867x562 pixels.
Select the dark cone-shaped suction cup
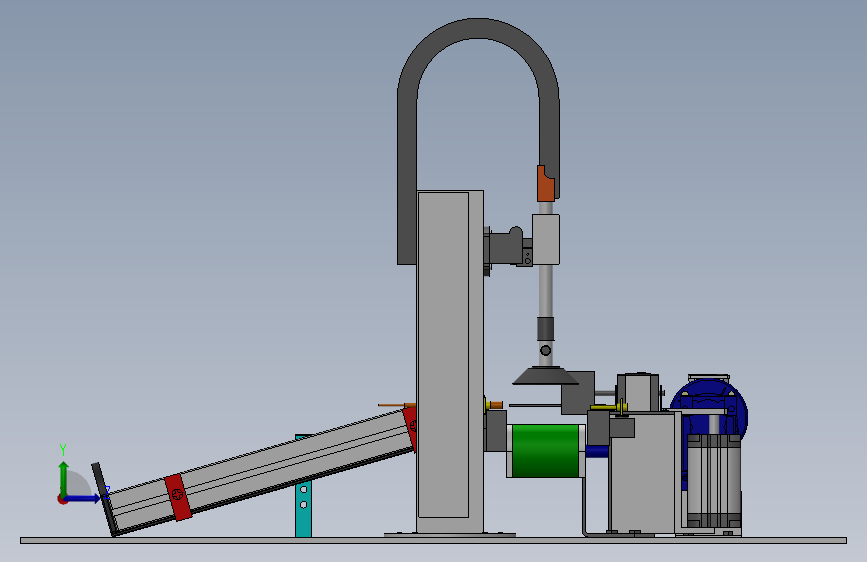(x=545, y=376)
